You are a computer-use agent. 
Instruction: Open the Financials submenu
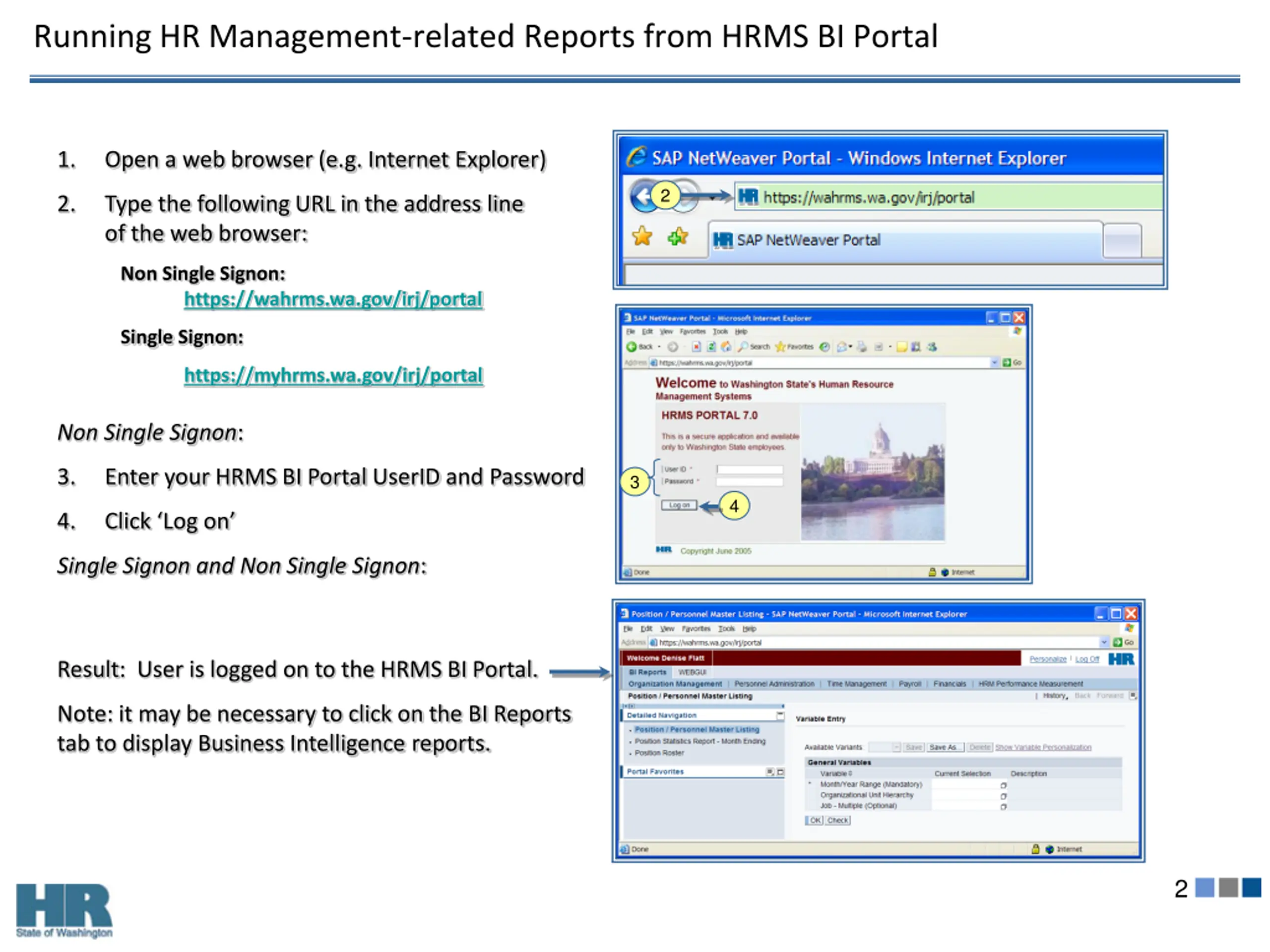pos(950,683)
